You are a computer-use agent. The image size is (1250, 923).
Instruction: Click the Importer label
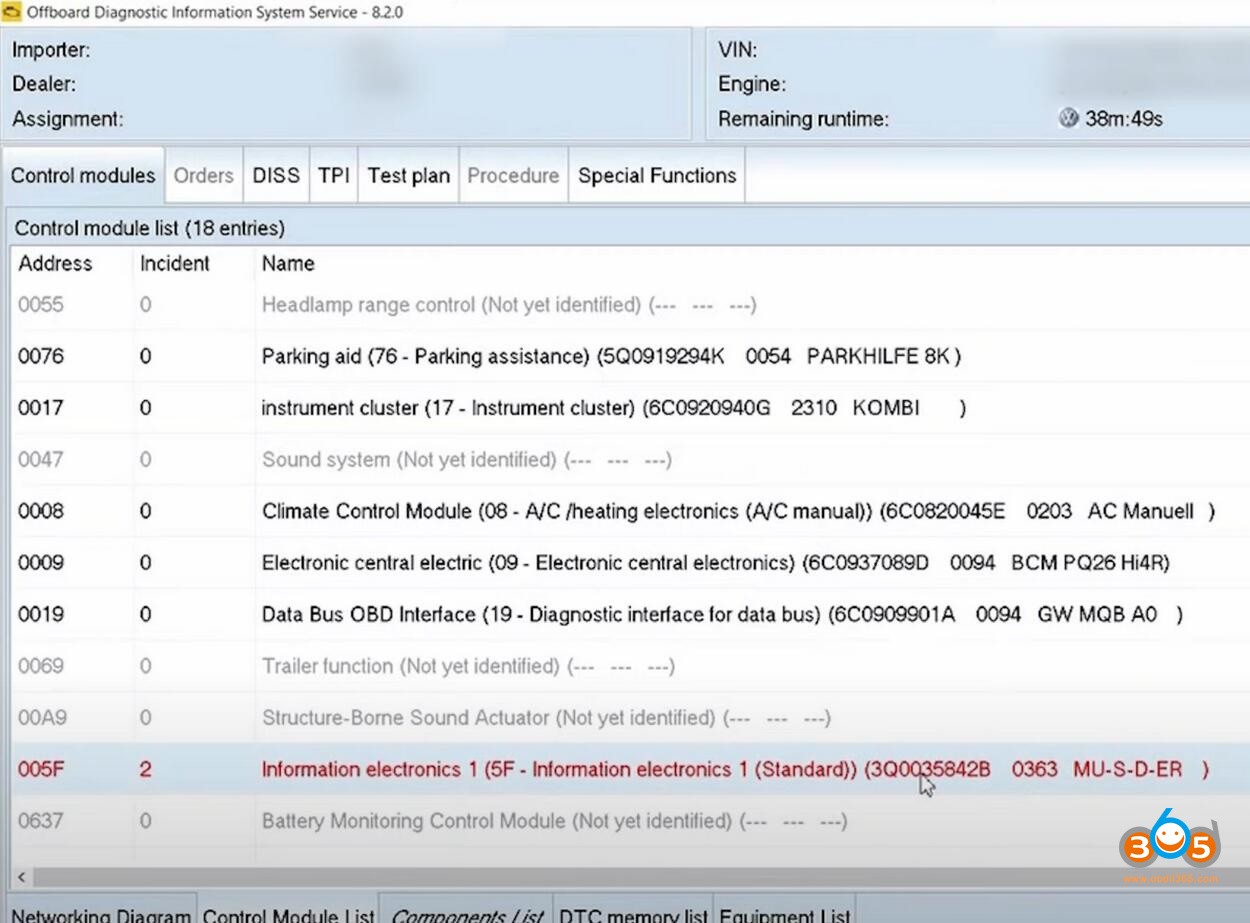click(x=51, y=50)
